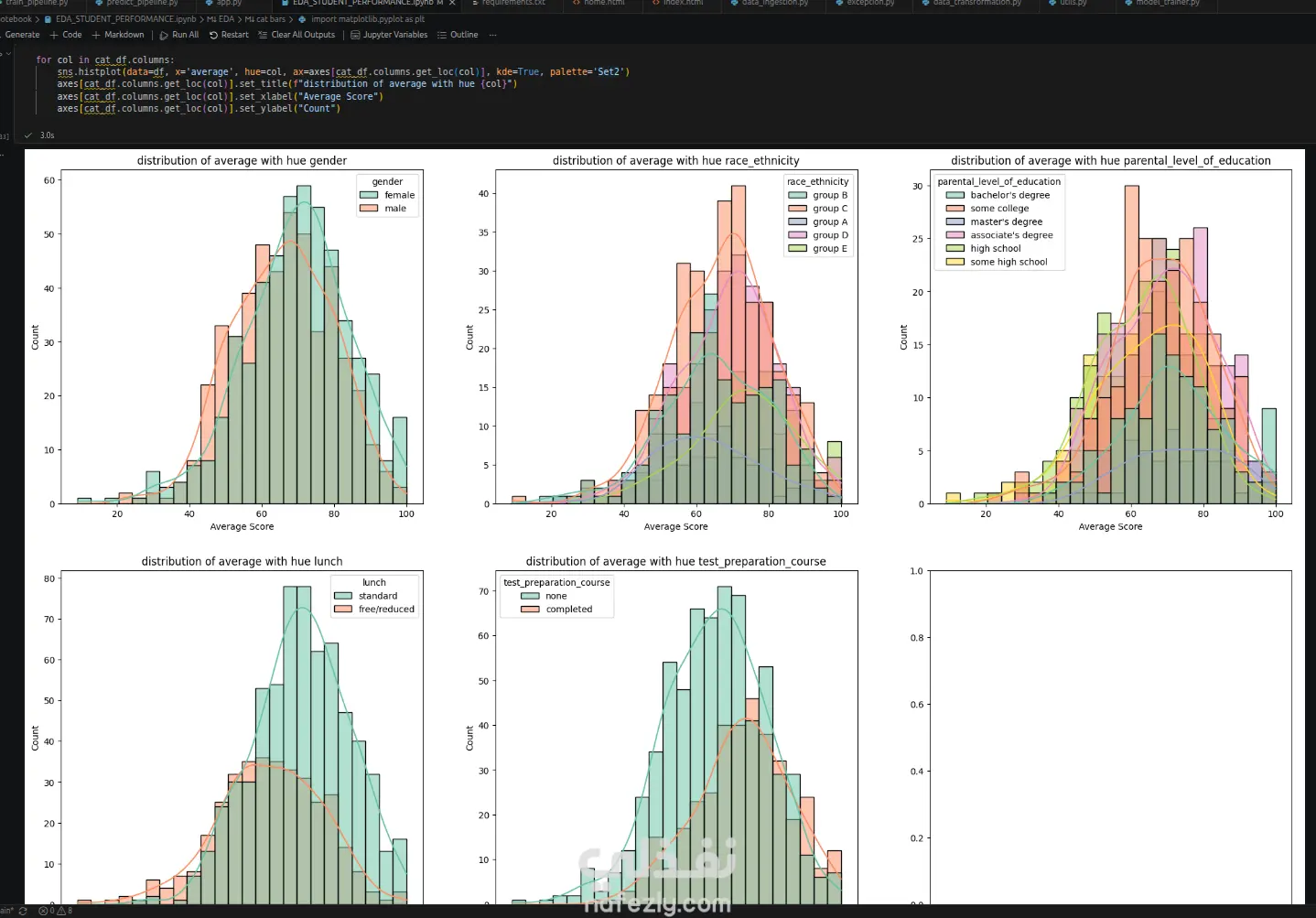Click the parental_level_of_education legend heading
This screenshot has height=918, width=1316.
[999, 181]
